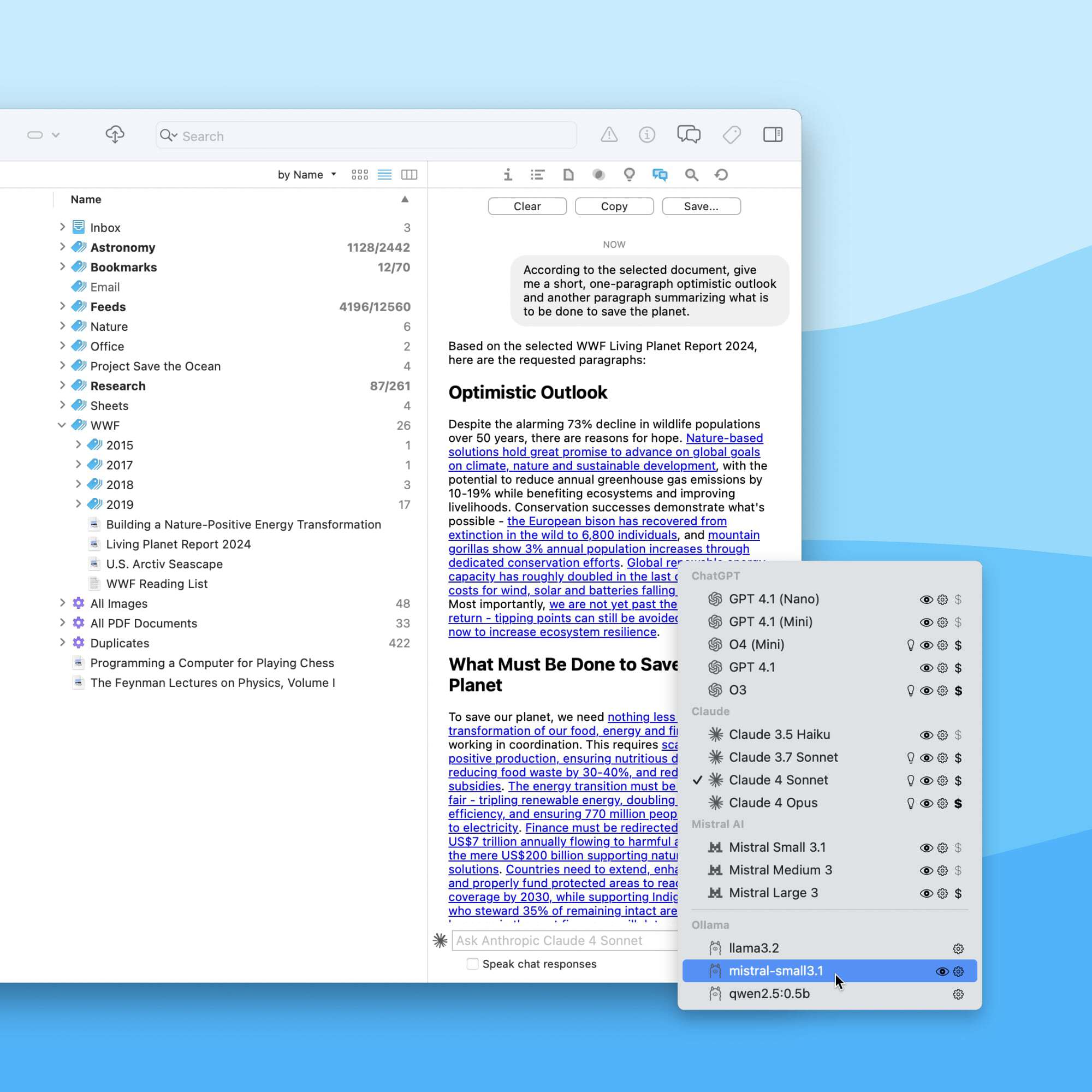Viewport: 1092px width, 1092px height.
Task: Click dollar cost icon for O3
Action: click(958, 691)
